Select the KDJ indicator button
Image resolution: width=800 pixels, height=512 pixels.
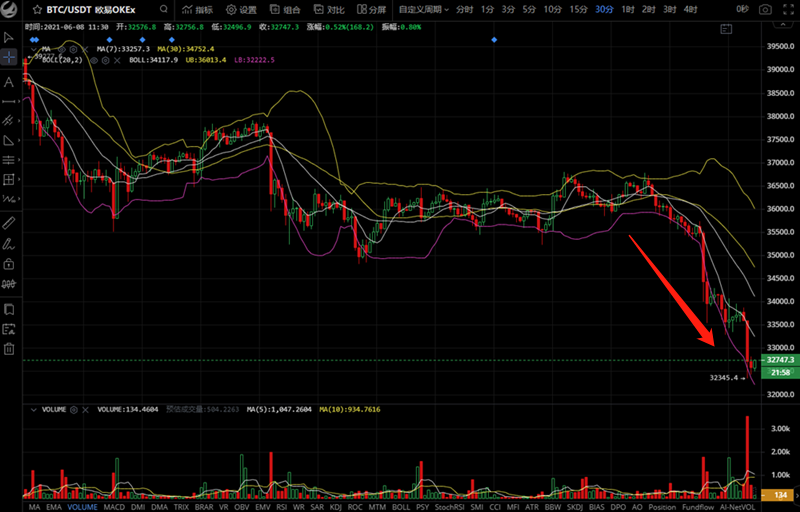point(336,507)
